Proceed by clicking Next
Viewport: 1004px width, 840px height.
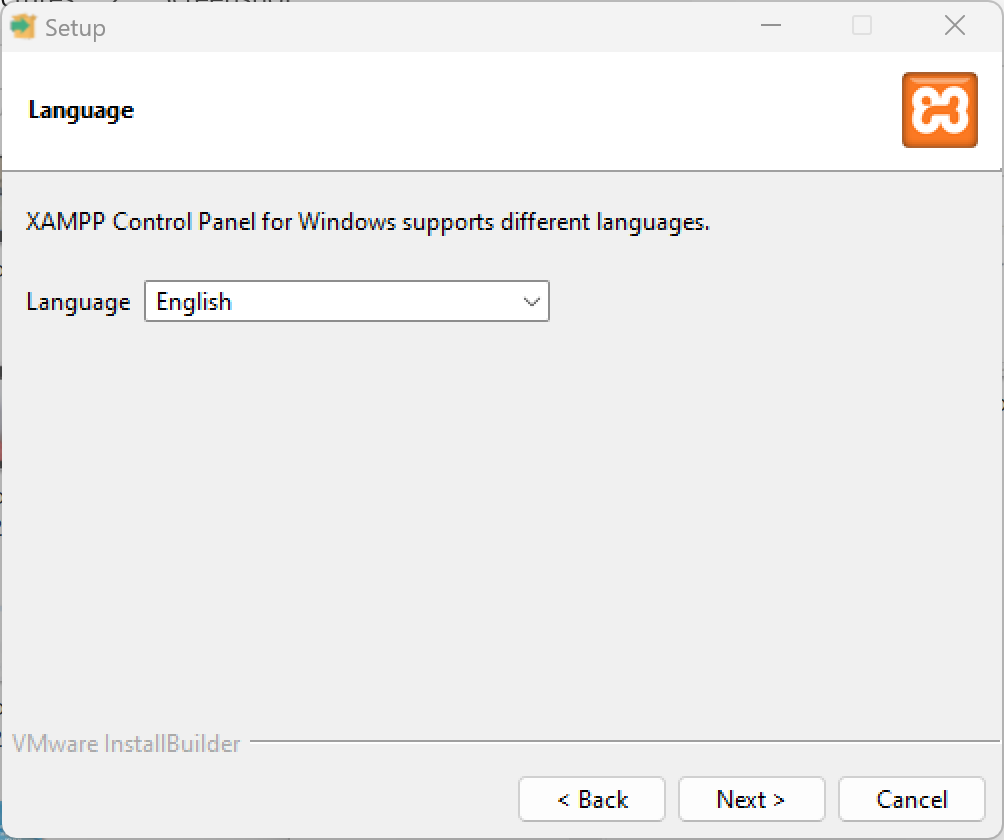tap(751, 799)
